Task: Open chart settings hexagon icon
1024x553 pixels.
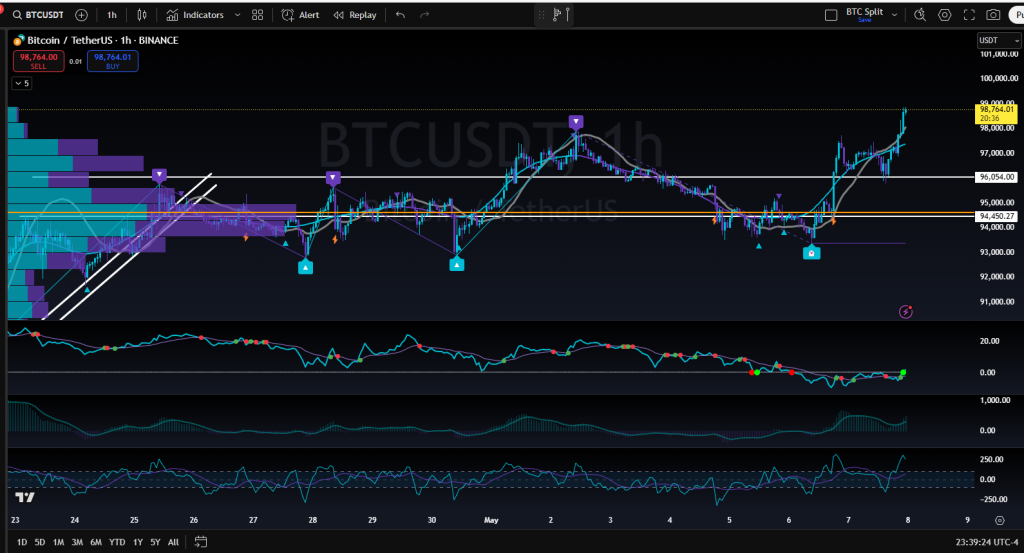Action: point(944,14)
